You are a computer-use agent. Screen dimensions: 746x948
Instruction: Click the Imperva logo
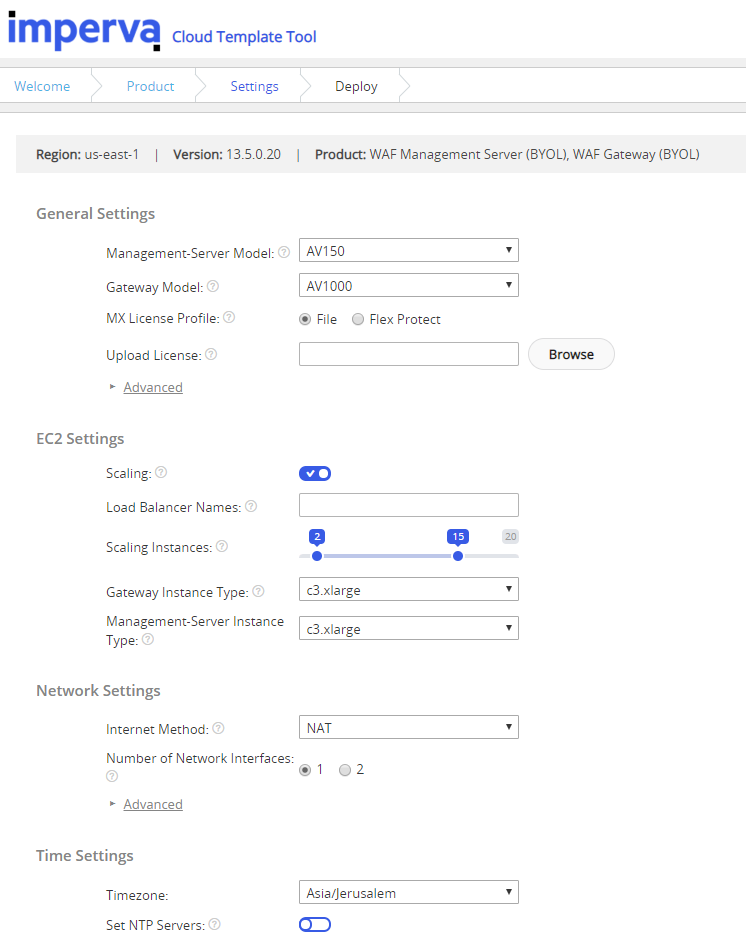point(84,31)
